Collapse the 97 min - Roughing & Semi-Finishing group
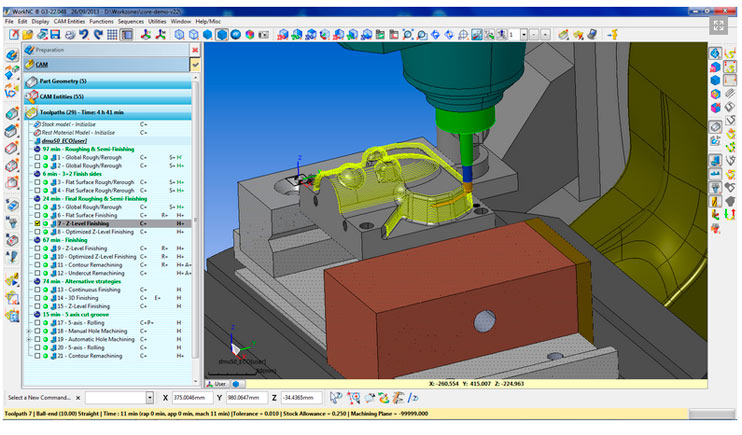 tap(37, 149)
